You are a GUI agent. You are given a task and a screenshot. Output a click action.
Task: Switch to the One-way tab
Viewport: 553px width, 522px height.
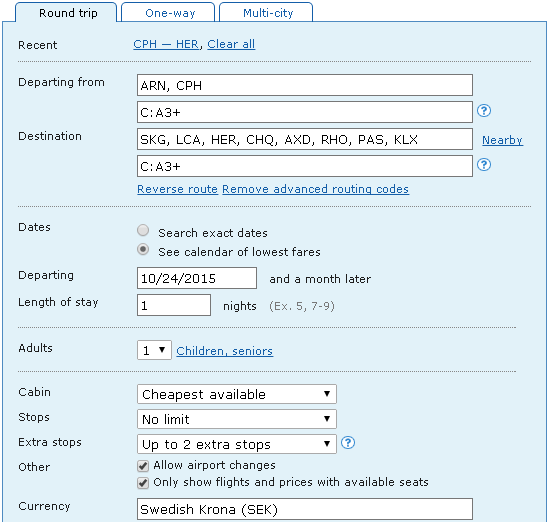click(x=168, y=13)
